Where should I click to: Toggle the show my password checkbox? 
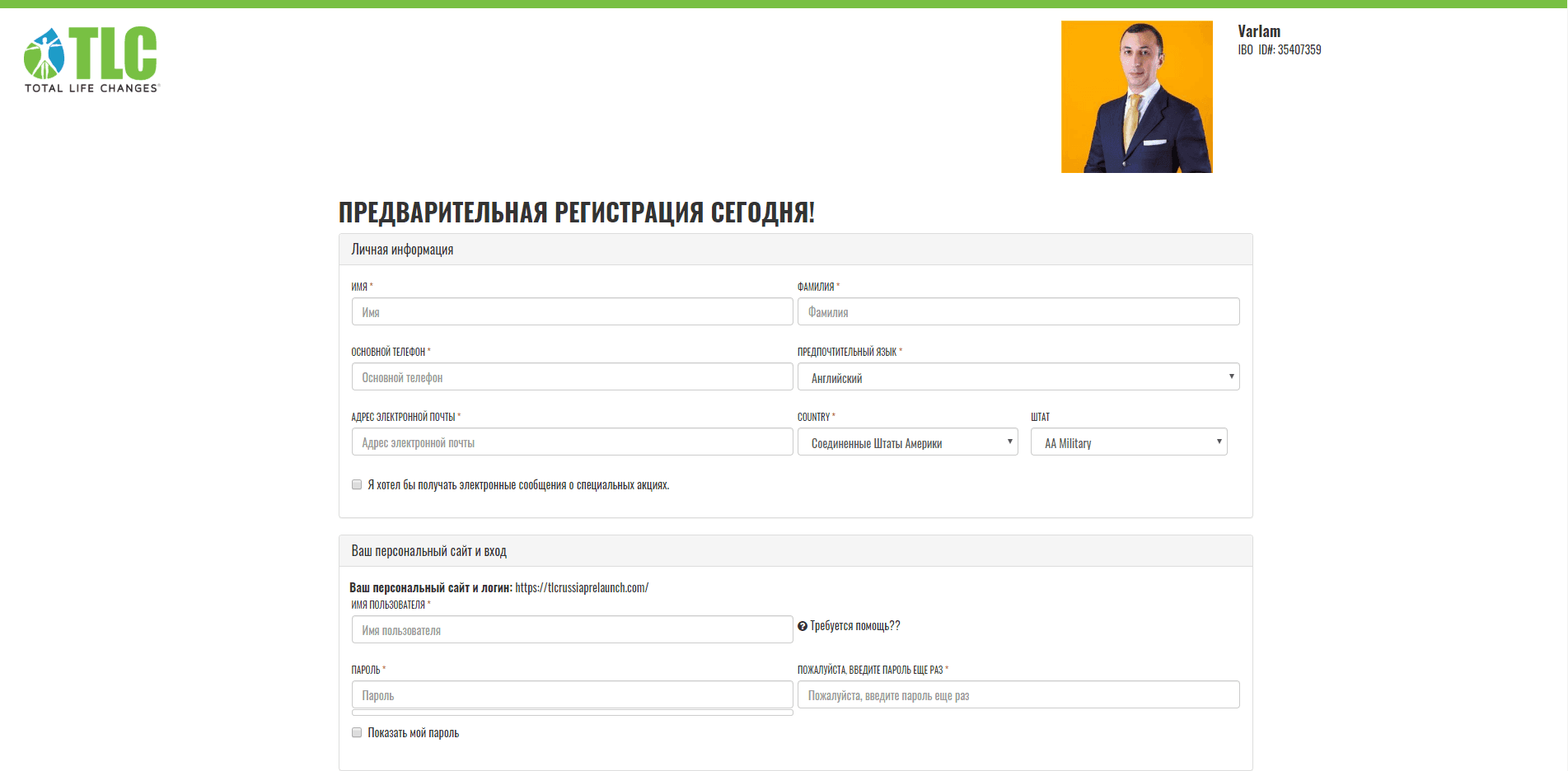point(357,733)
